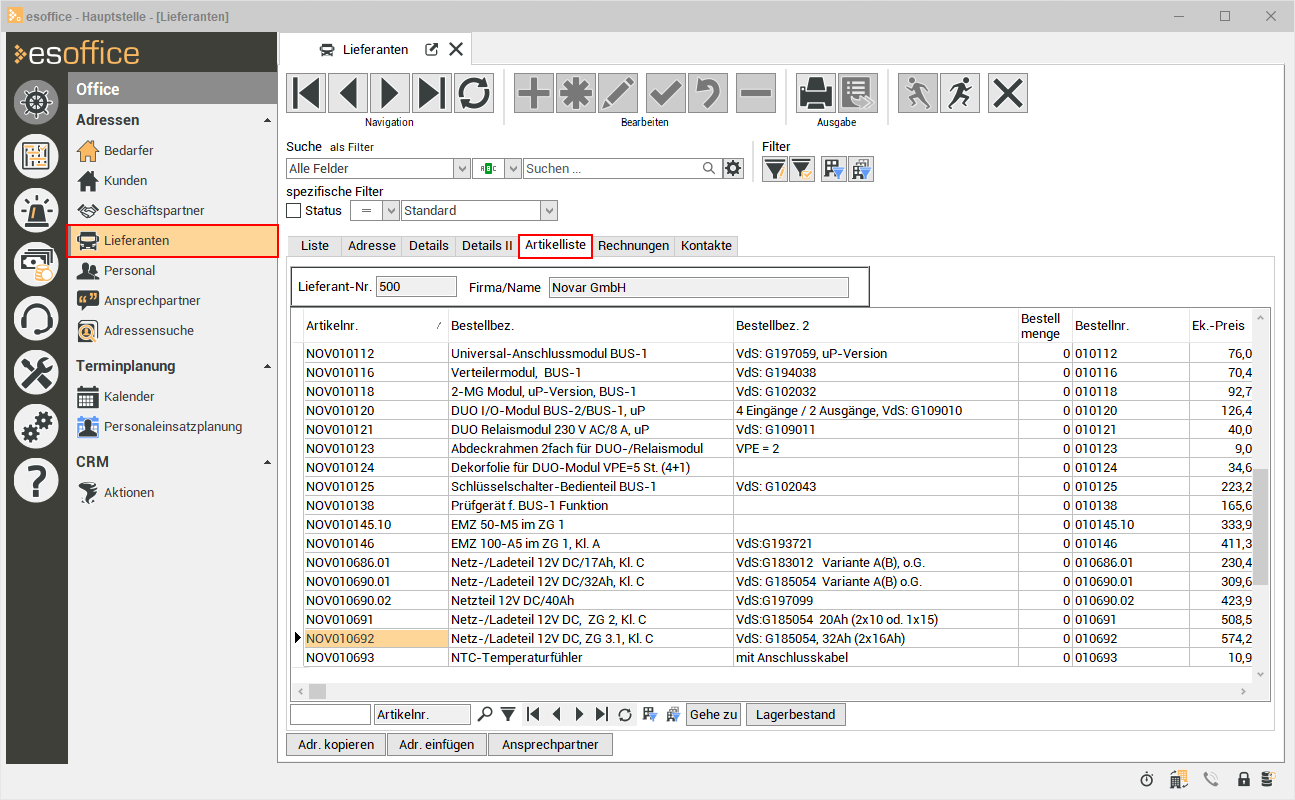Close the Lieferanten tab
Screen dimensions: 1295x800
456,49
